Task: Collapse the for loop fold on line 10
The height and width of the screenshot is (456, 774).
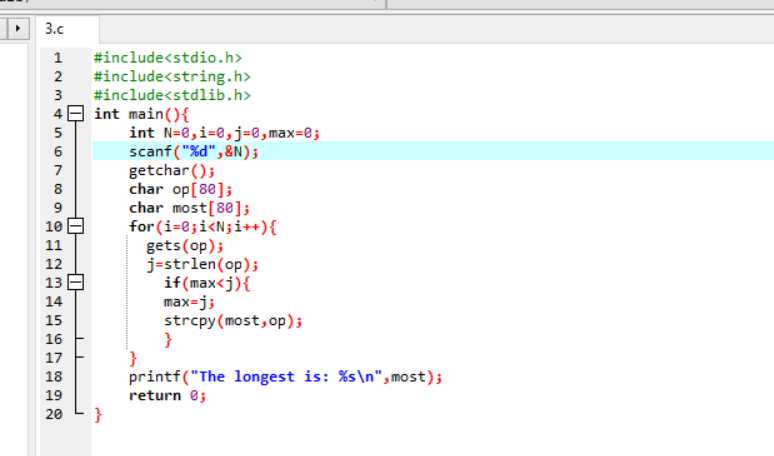Action: coord(76,227)
